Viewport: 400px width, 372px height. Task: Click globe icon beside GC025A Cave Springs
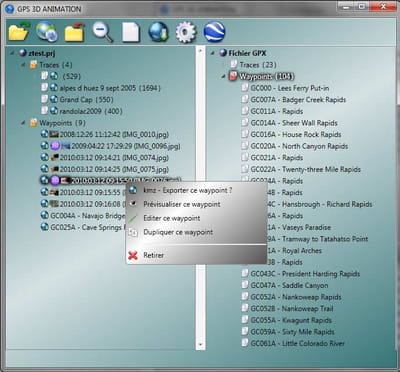[x=44, y=227]
